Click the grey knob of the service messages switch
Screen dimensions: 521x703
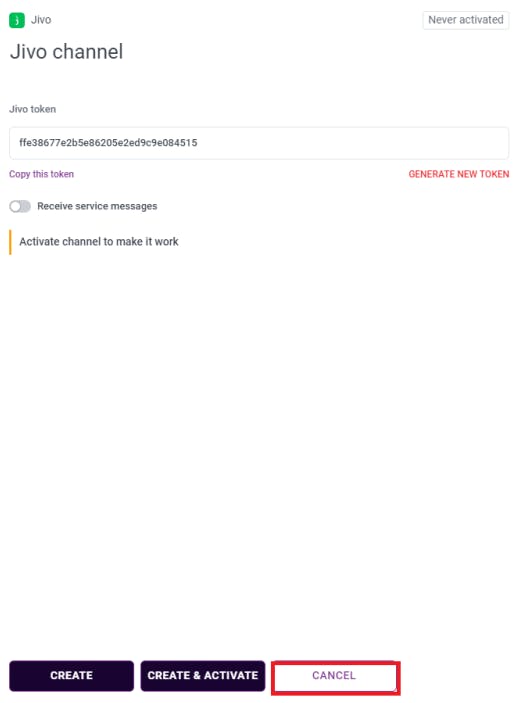tap(15, 206)
